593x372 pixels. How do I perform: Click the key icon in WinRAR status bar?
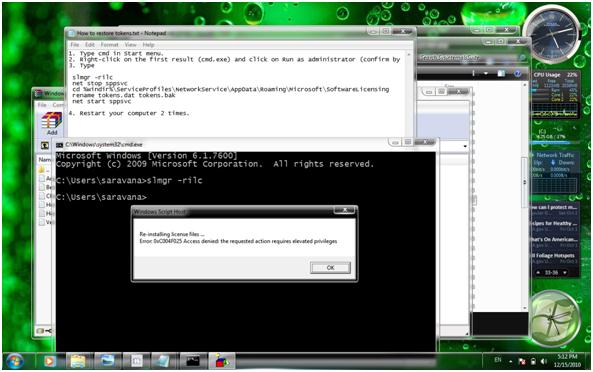click(47, 331)
